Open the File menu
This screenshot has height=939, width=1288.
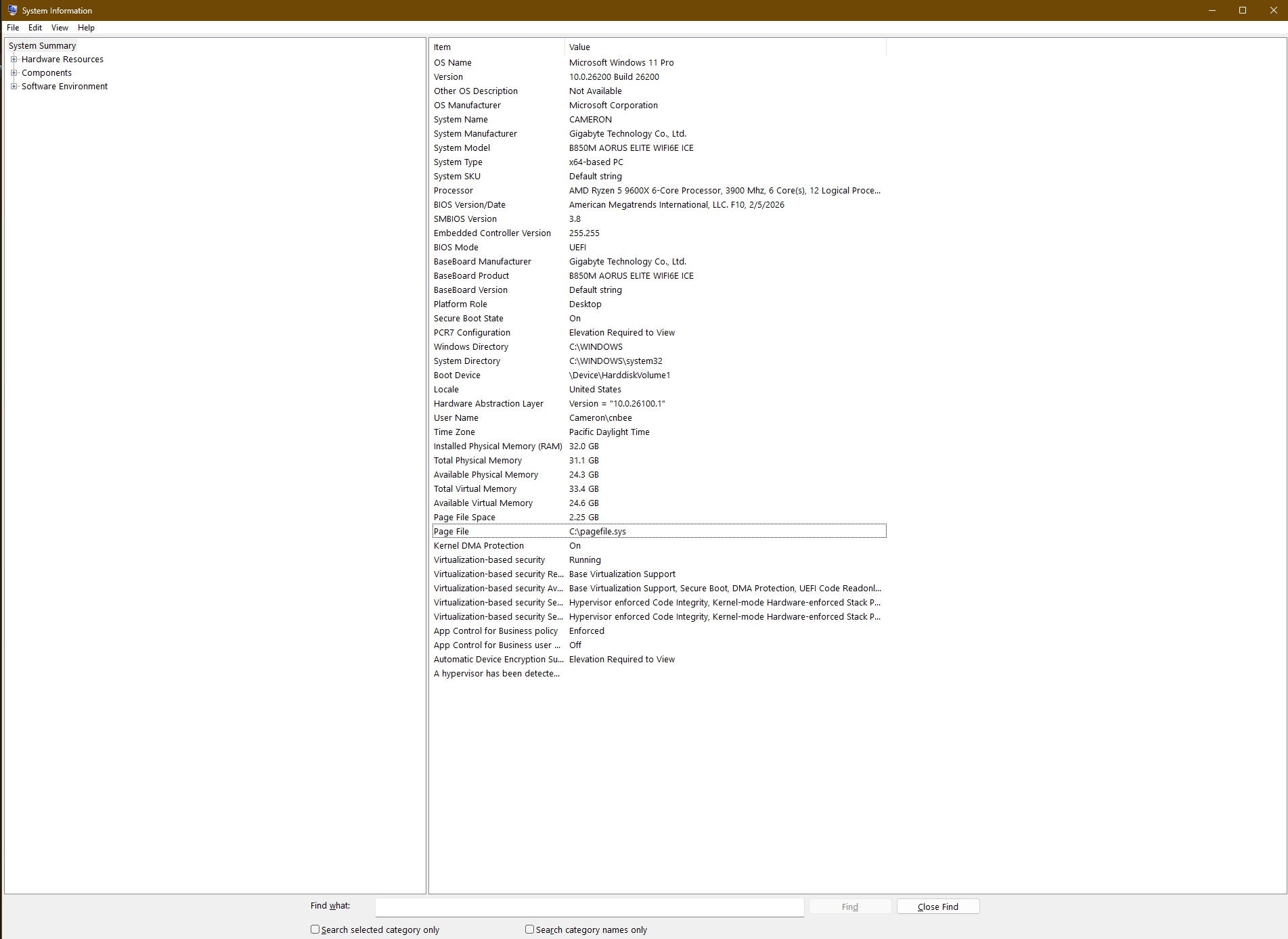[13, 28]
